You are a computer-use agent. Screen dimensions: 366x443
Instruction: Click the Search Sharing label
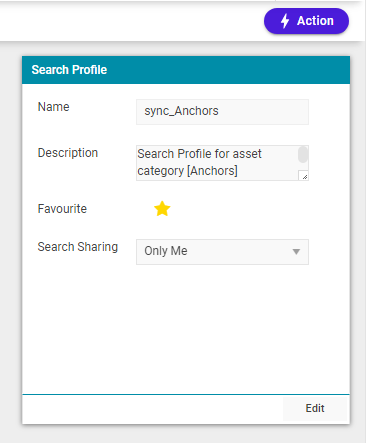[78, 247]
